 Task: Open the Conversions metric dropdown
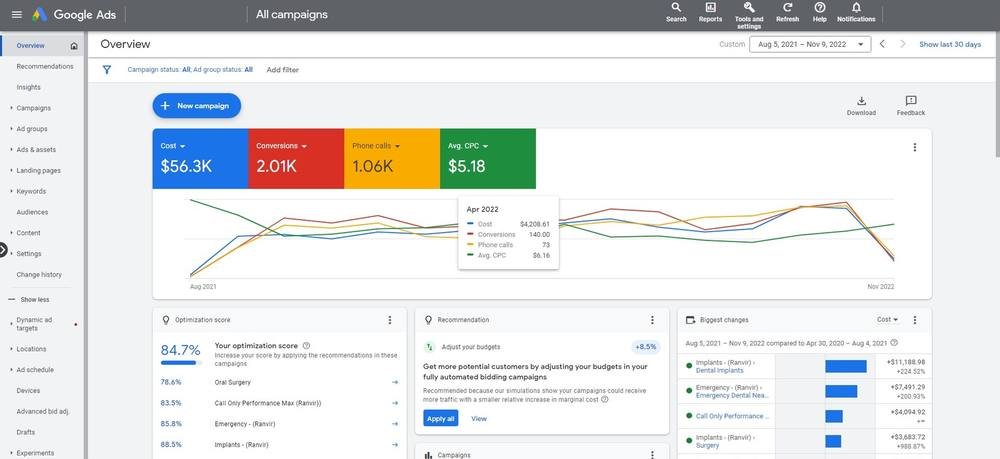(x=281, y=146)
